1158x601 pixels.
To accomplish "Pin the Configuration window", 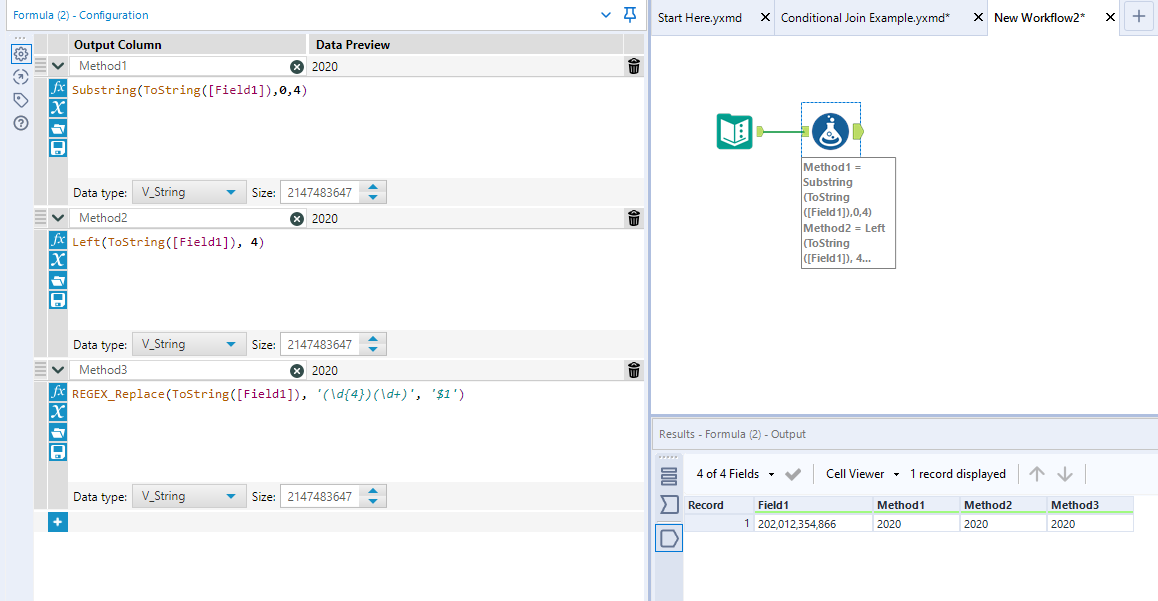I will [629, 15].
